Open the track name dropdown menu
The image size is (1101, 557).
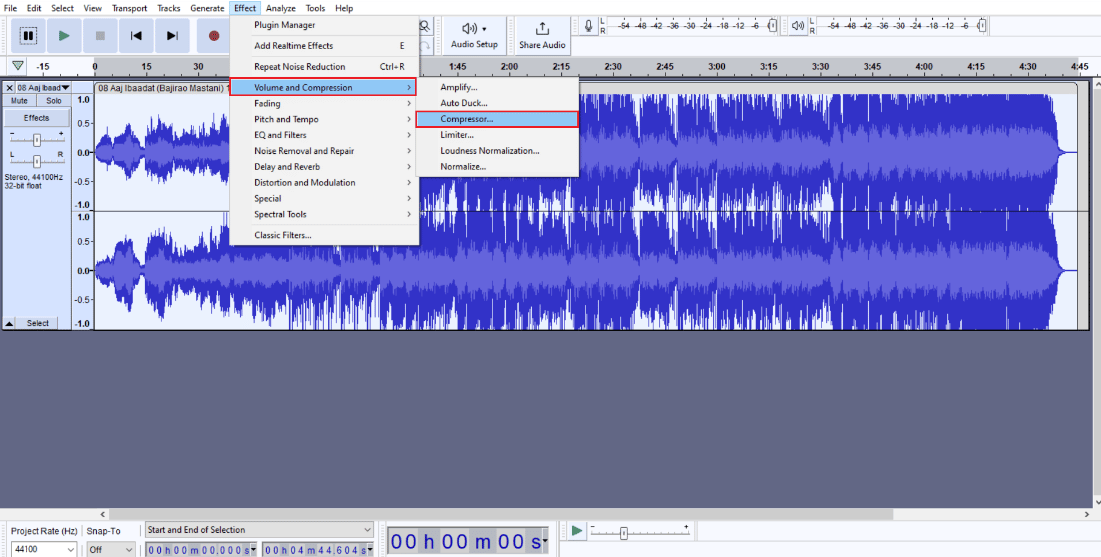tap(44, 88)
